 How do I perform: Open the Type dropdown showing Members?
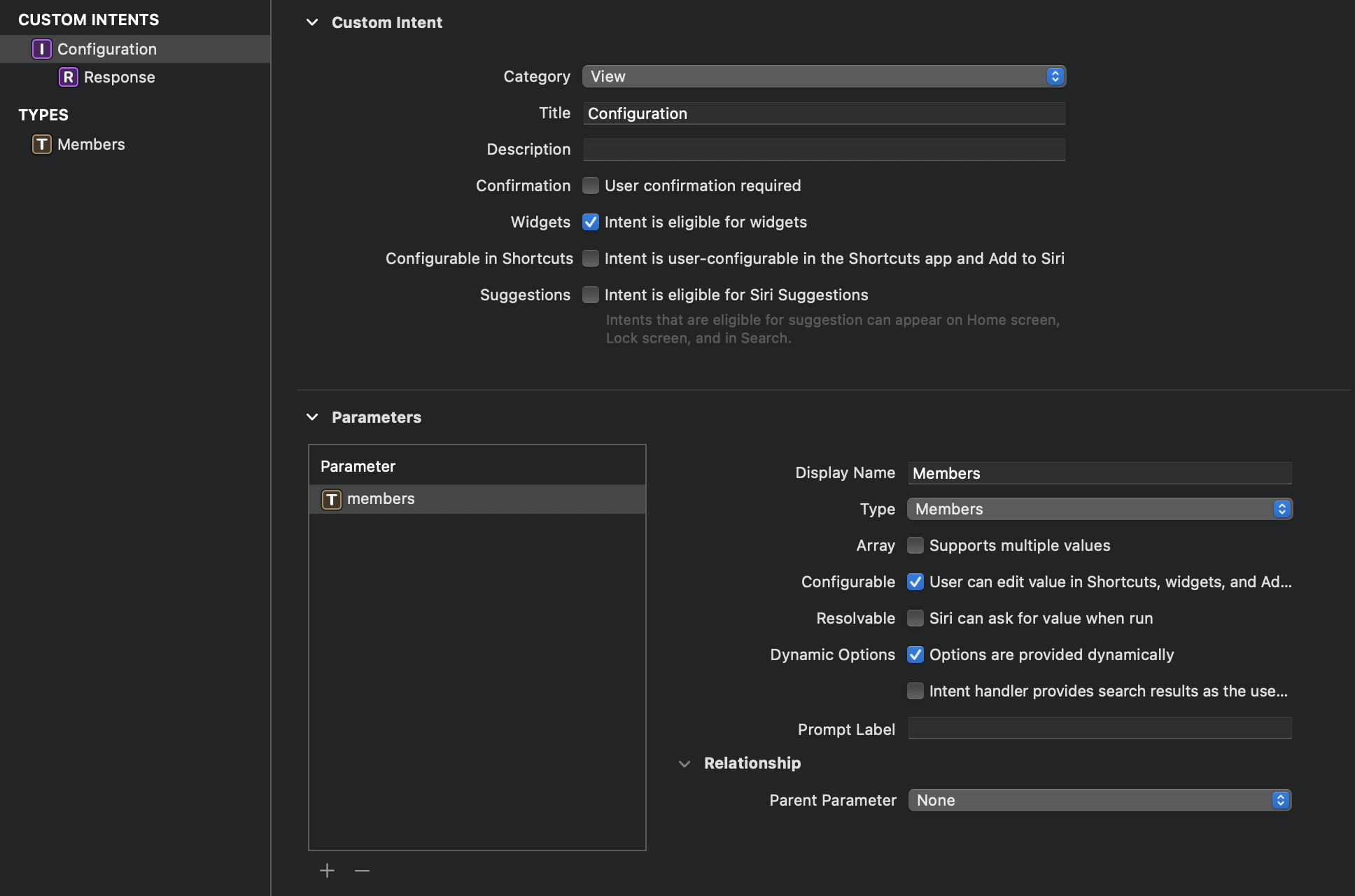[x=1099, y=509]
